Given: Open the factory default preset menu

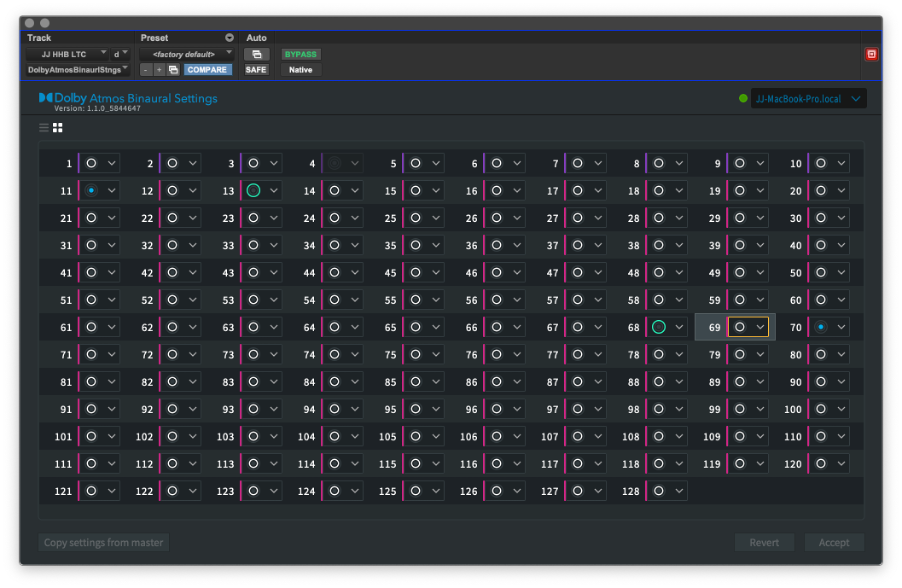Looking at the screenshot, I should (x=187, y=54).
